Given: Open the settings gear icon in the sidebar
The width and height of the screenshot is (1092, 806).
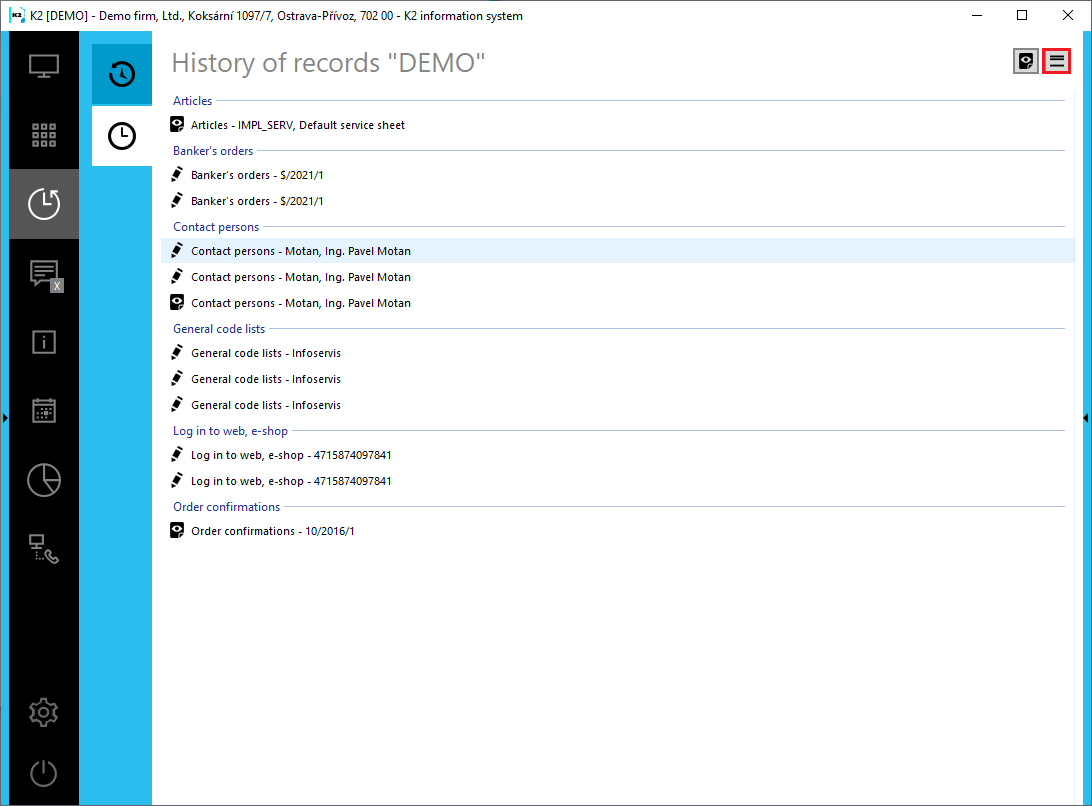Looking at the screenshot, I should [44, 712].
